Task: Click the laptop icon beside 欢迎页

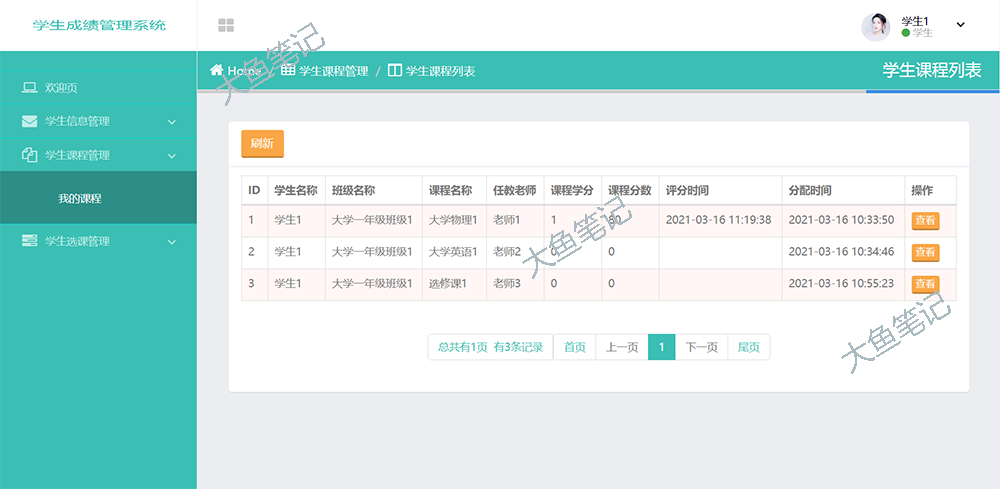Action: (29, 88)
